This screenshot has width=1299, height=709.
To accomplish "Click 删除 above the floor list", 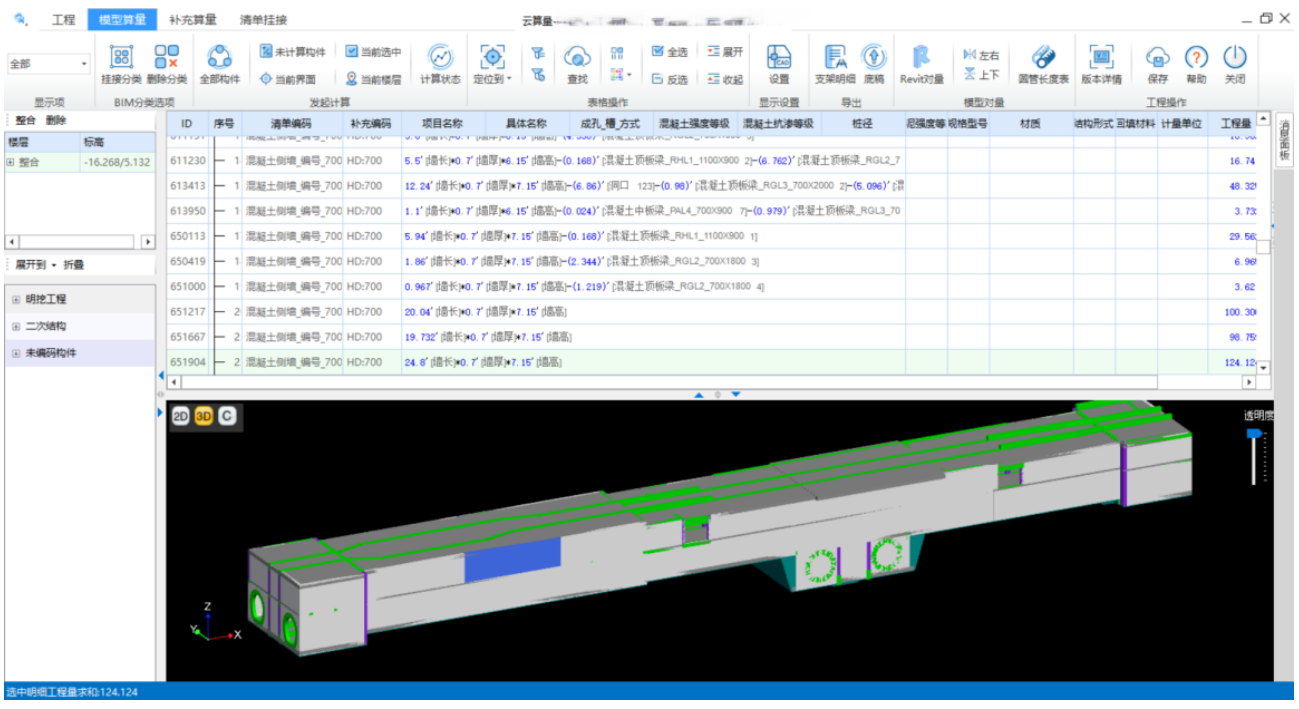I will point(55,120).
